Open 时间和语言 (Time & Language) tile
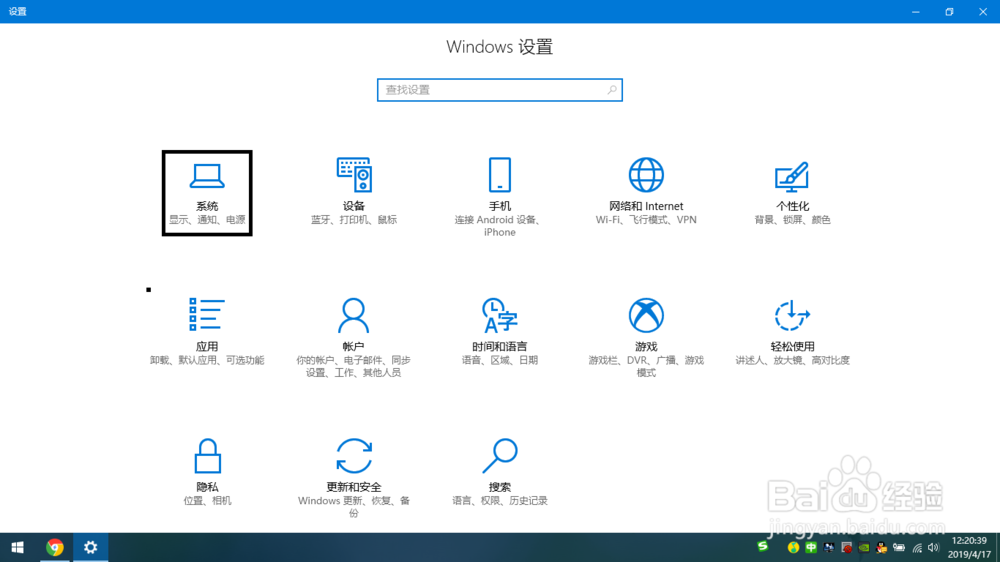The width and height of the screenshot is (1000, 562). [499, 332]
